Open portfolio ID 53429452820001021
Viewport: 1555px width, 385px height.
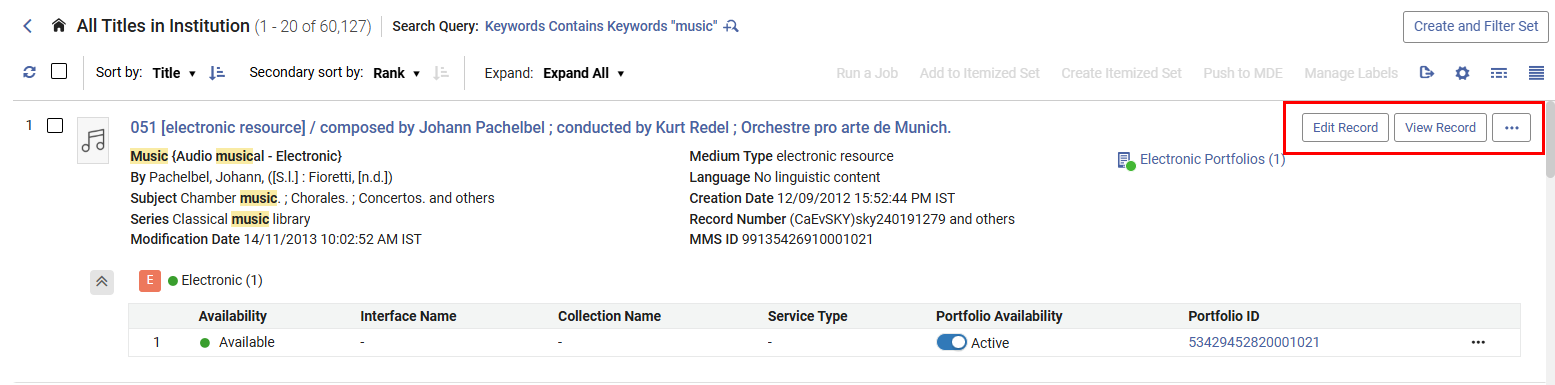point(1253,342)
